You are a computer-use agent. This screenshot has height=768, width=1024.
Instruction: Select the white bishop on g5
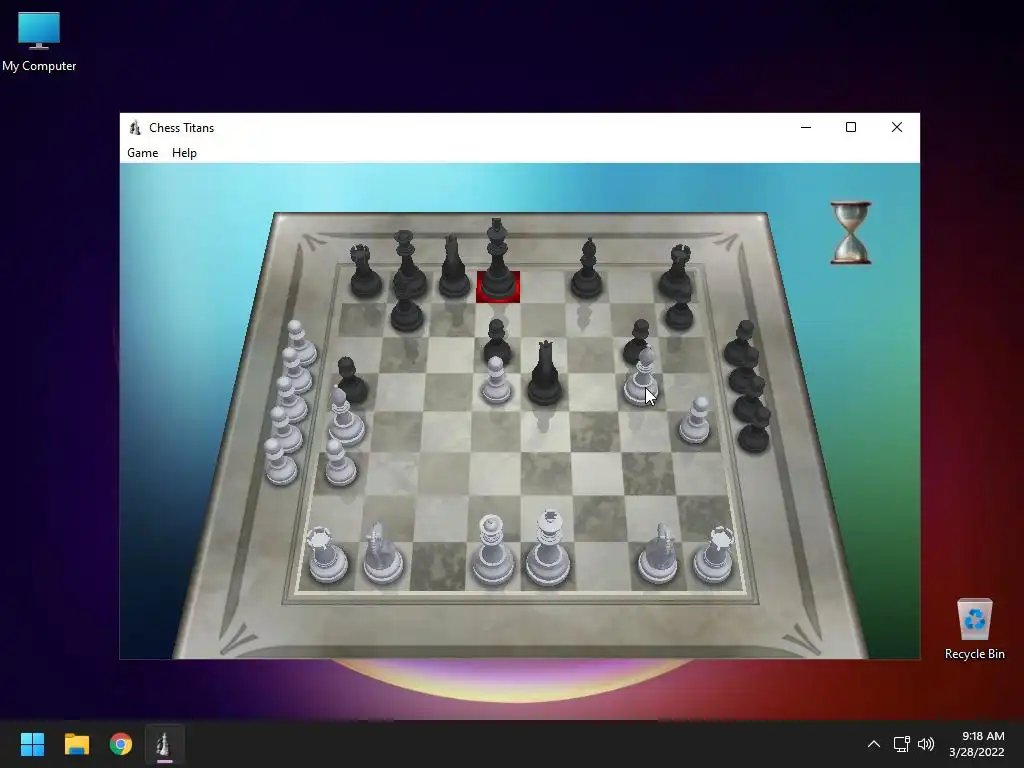(x=640, y=377)
